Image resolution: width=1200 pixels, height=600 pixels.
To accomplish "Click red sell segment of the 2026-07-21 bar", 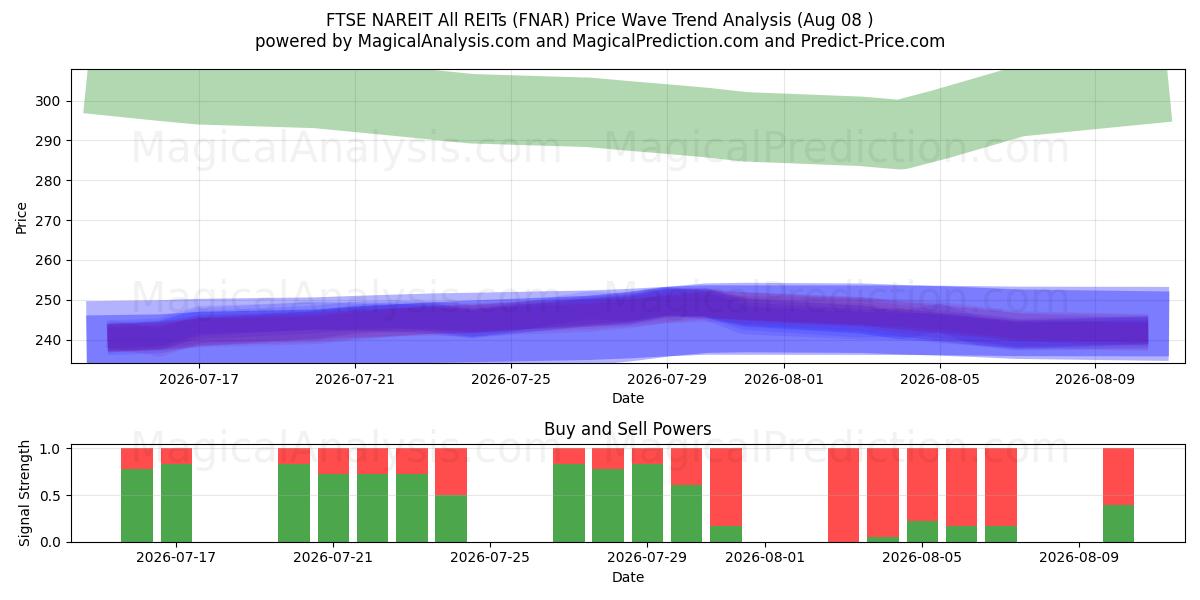I will [x=333, y=461].
